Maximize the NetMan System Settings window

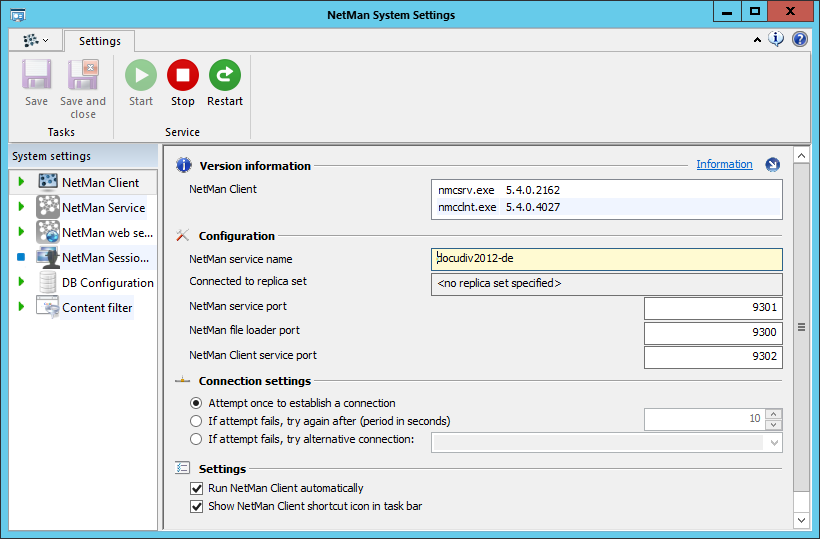click(754, 12)
